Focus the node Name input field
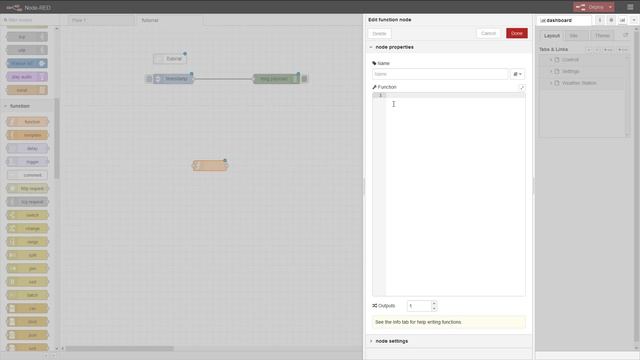This screenshot has width=640, height=360. (440, 74)
